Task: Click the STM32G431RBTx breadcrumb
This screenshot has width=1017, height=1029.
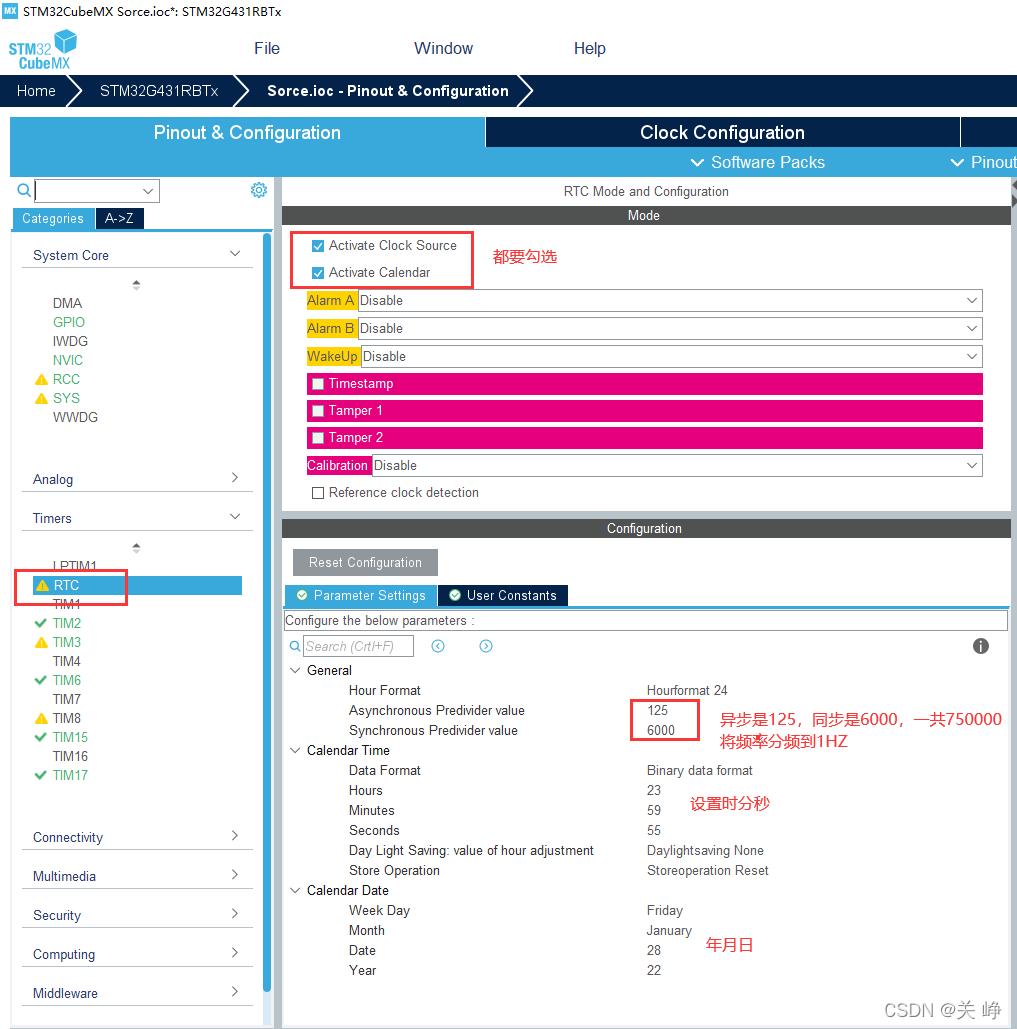Action: (159, 91)
